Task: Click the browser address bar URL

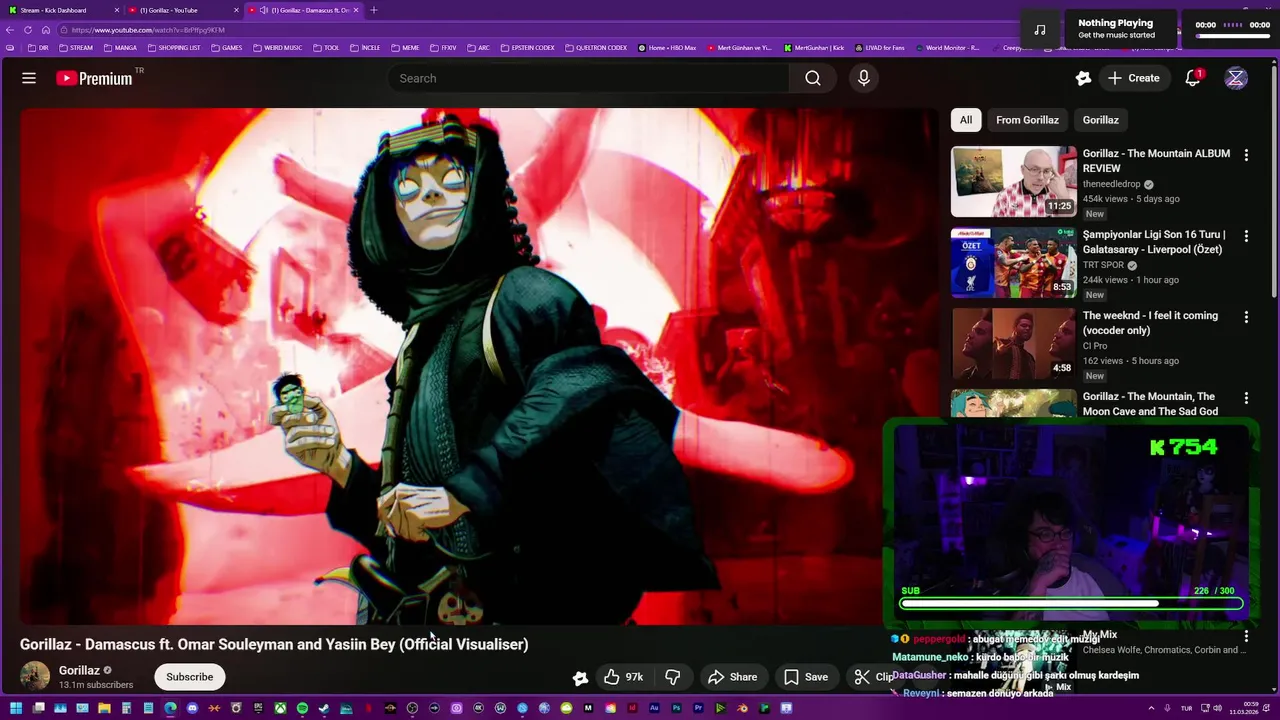Action: [x=148, y=30]
